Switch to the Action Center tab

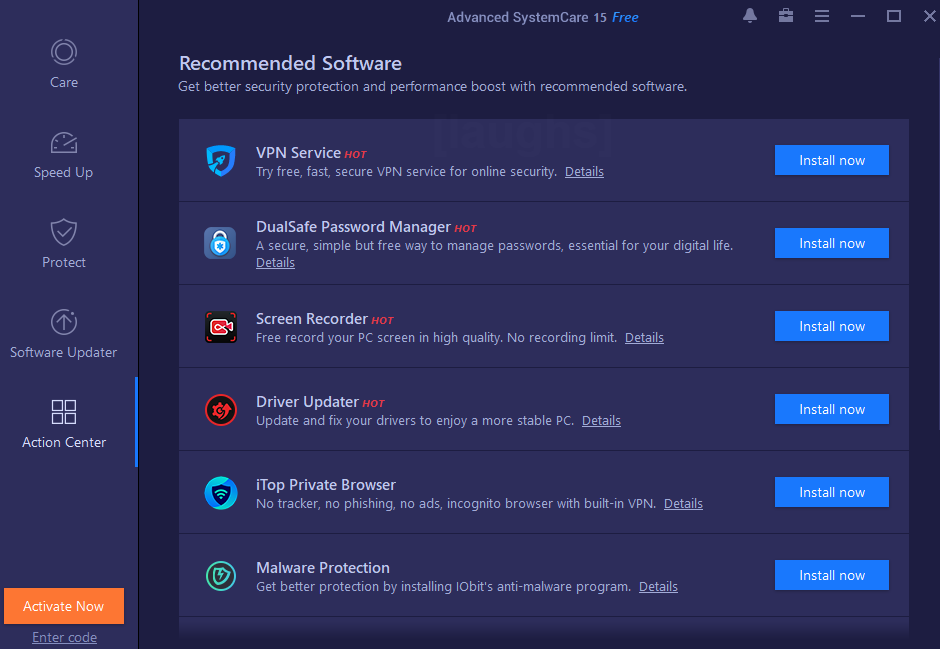(63, 412)
